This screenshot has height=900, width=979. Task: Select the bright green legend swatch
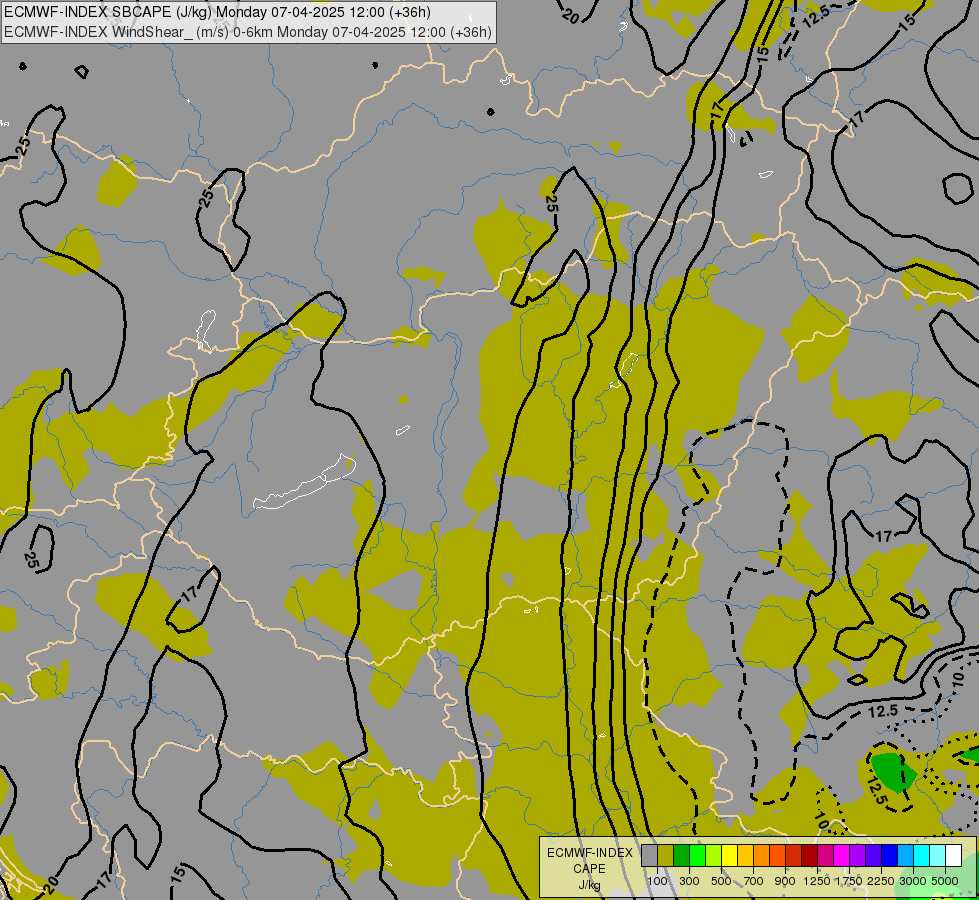click(x=698, y=856)
